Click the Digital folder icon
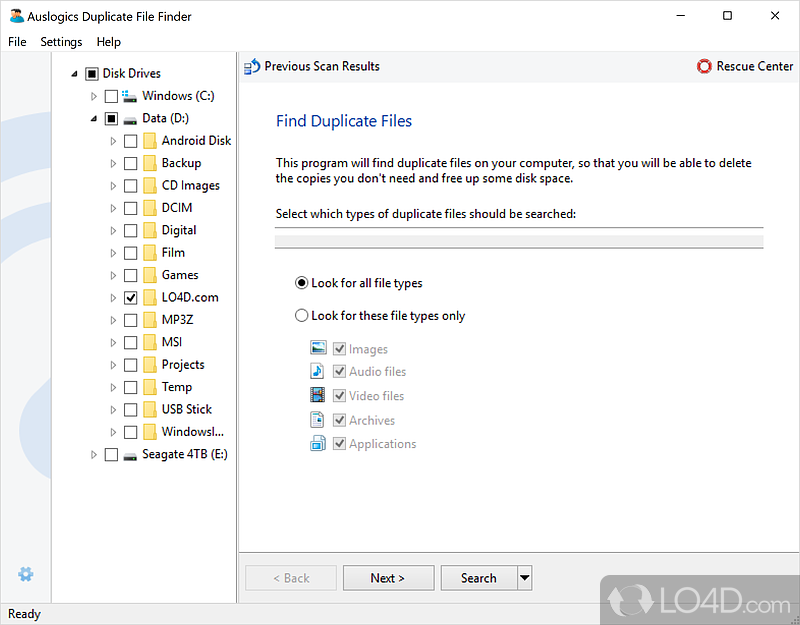 (149, 230)
